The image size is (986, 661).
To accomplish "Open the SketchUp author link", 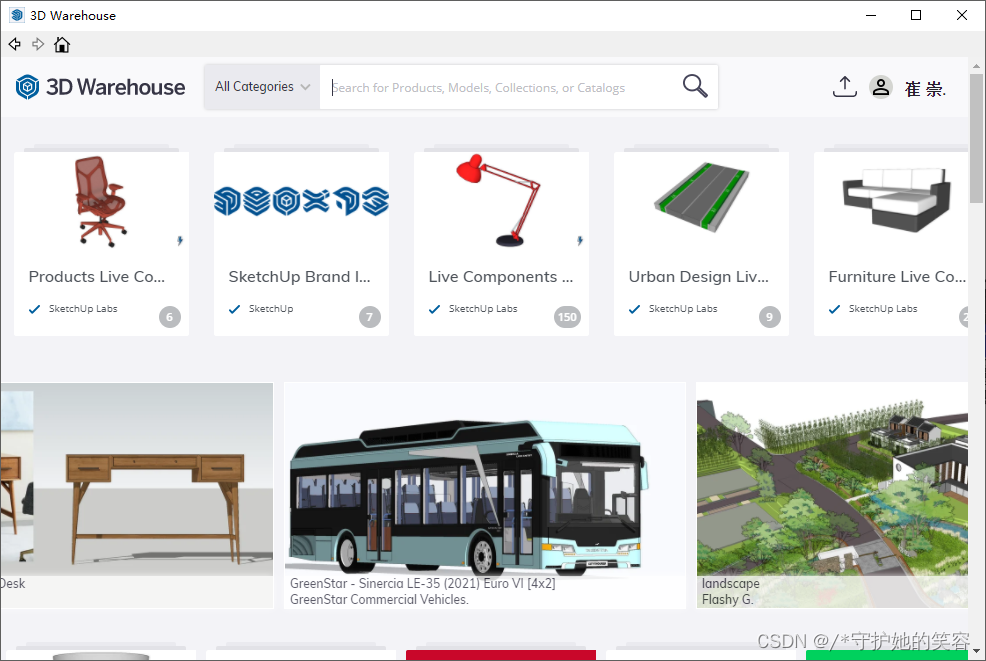I will coord(271,309).
